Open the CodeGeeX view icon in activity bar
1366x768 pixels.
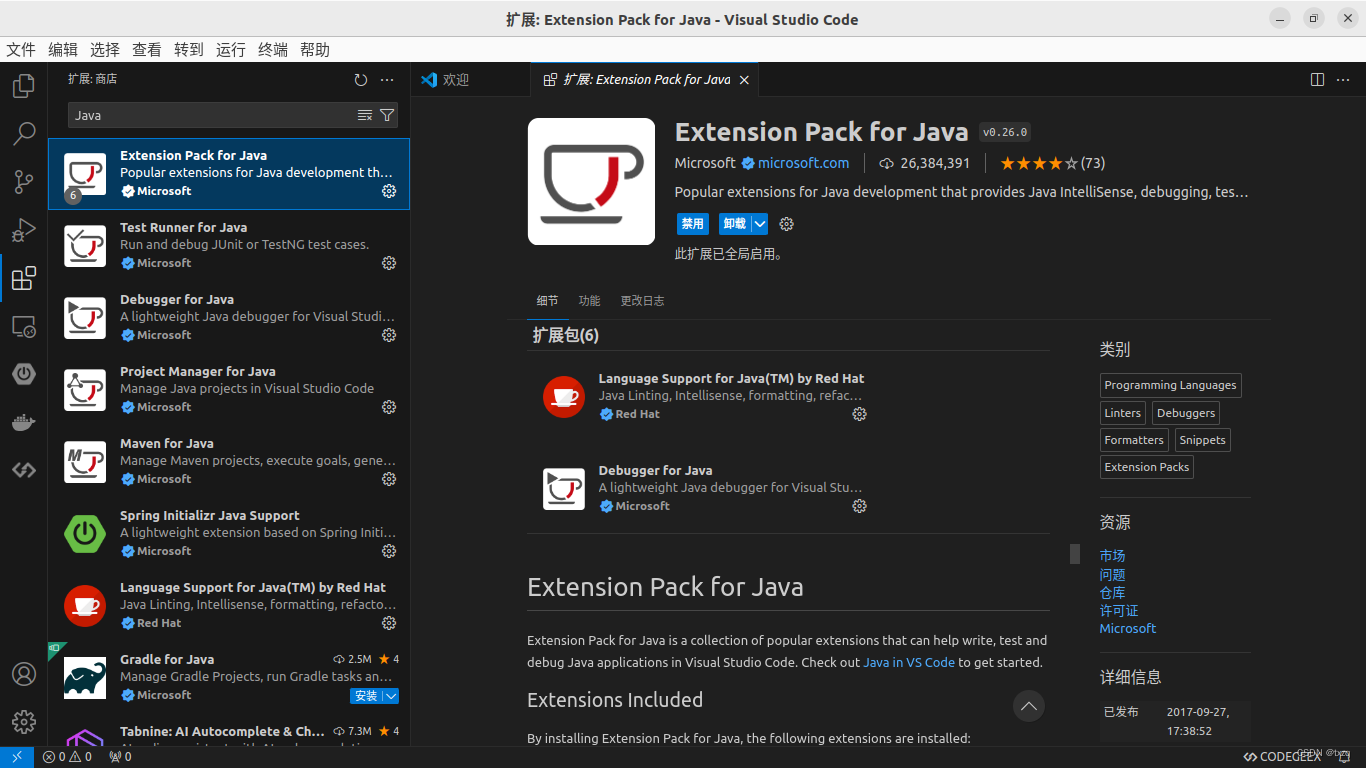[x=24, y=470]
